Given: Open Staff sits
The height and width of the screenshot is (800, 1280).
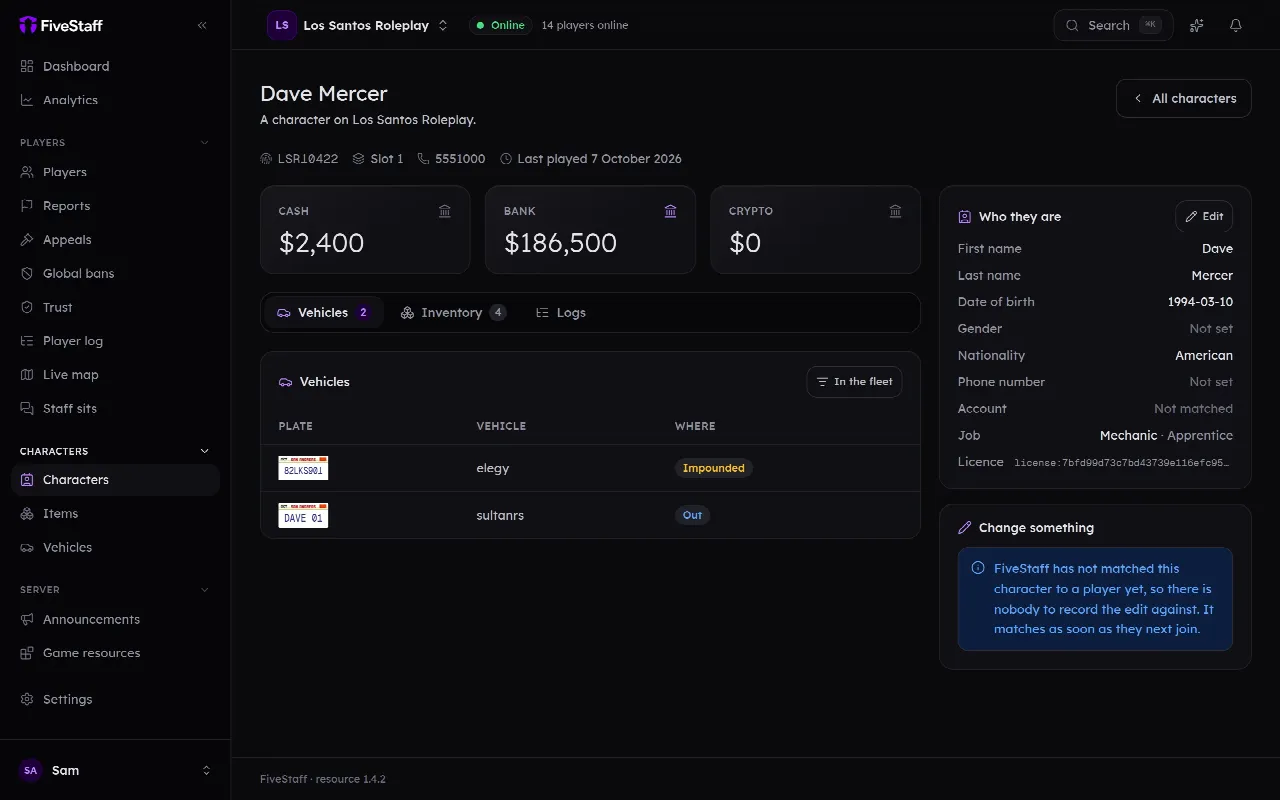Looking at the screenshot, I should [115, 408].
